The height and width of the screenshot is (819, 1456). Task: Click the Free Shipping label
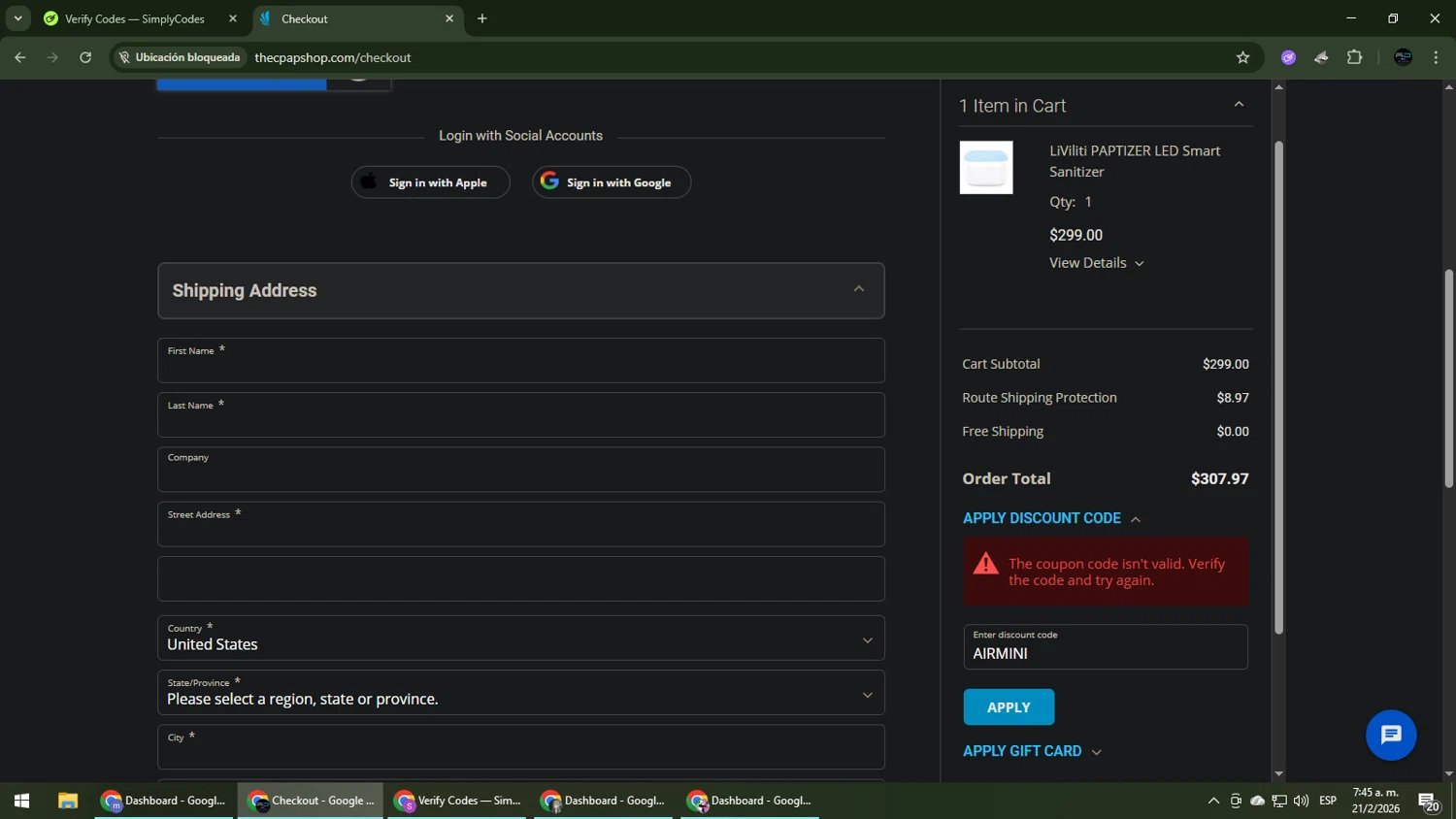point(1003,432)
